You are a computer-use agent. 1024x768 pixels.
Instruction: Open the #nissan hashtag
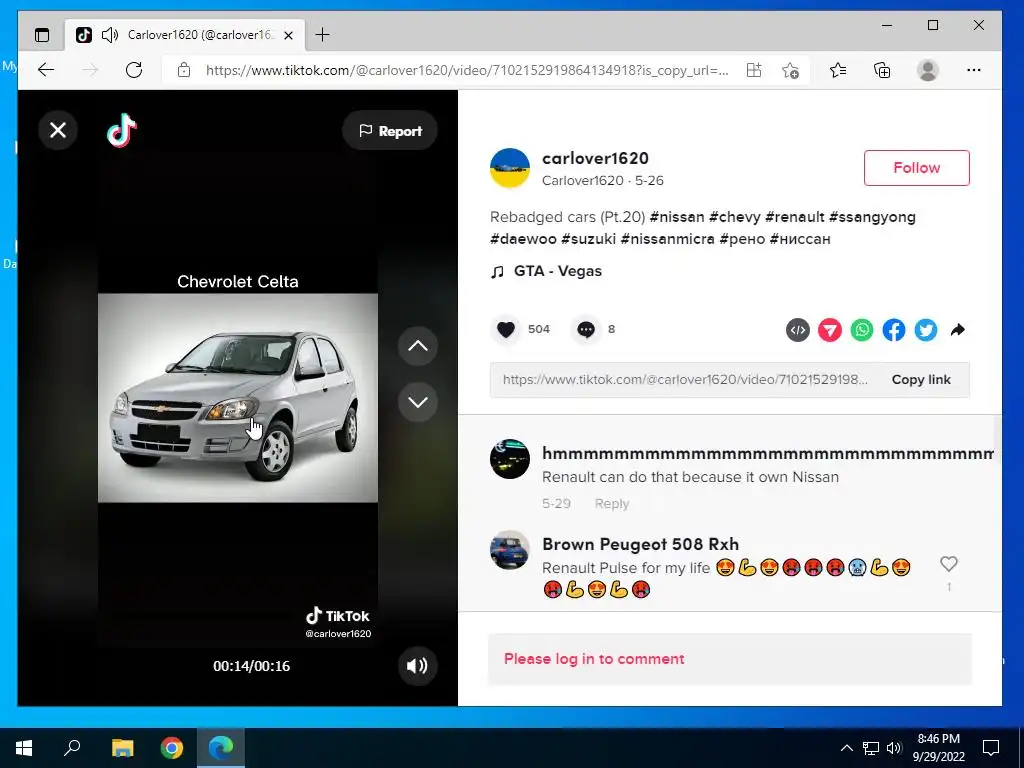tap(677, 217)
